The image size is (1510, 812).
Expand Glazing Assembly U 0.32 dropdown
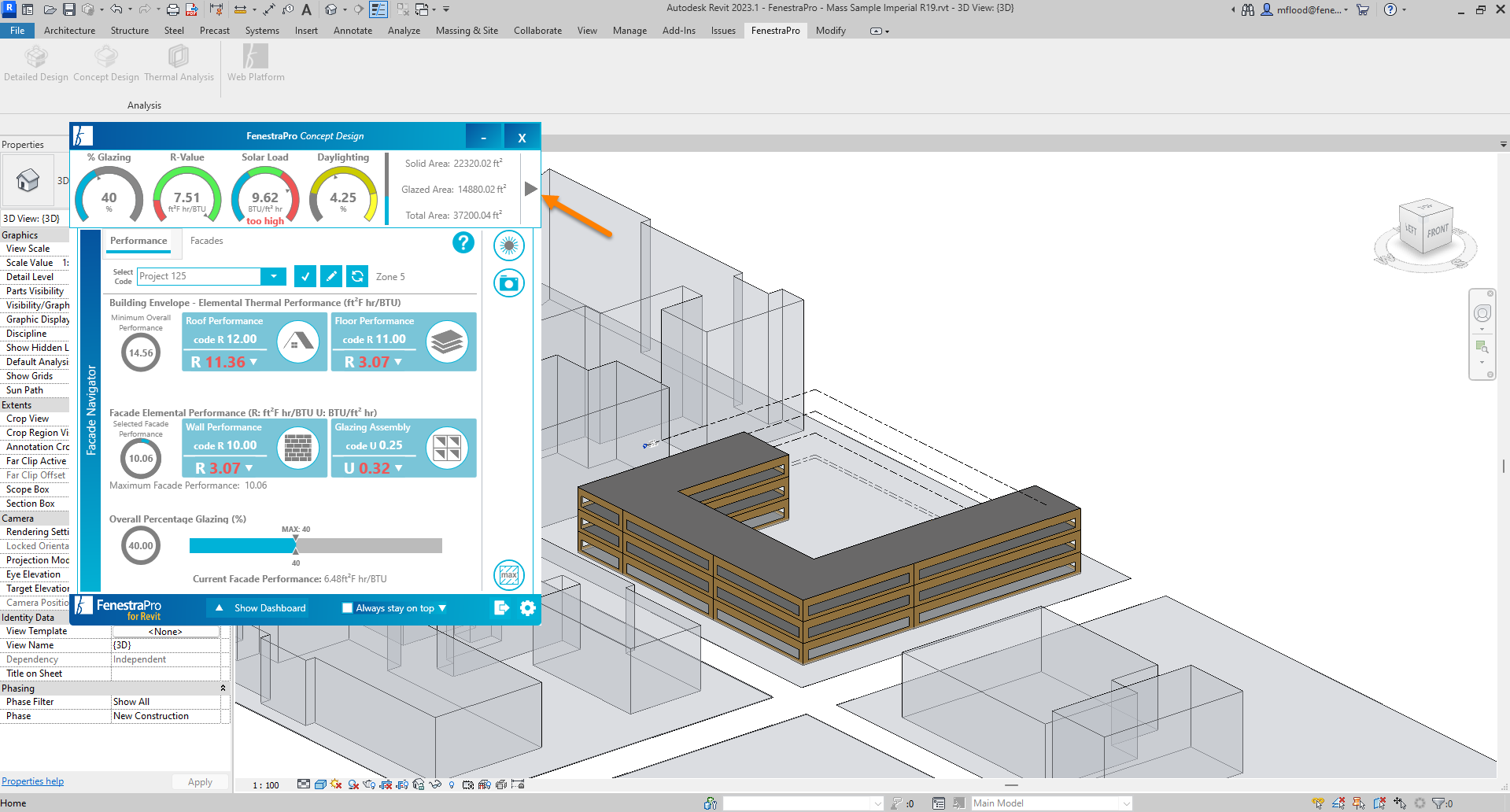(398, 468)
